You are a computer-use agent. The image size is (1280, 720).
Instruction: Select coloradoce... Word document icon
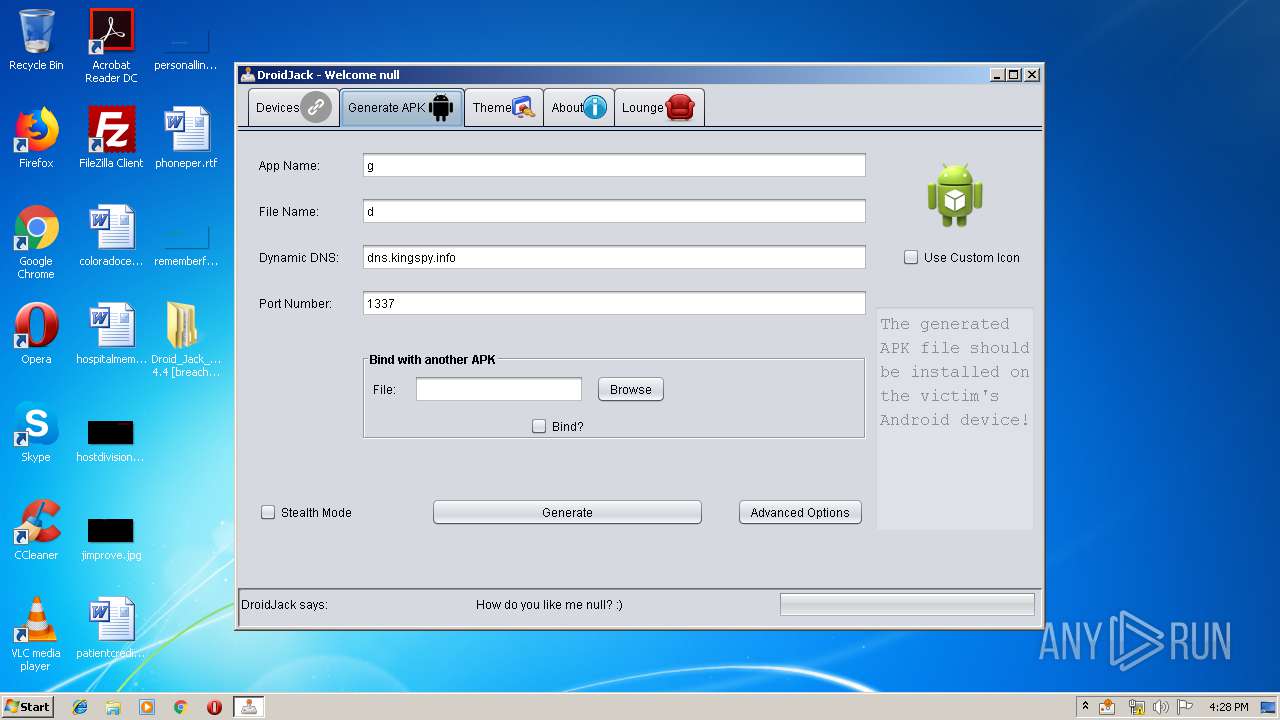111,235
